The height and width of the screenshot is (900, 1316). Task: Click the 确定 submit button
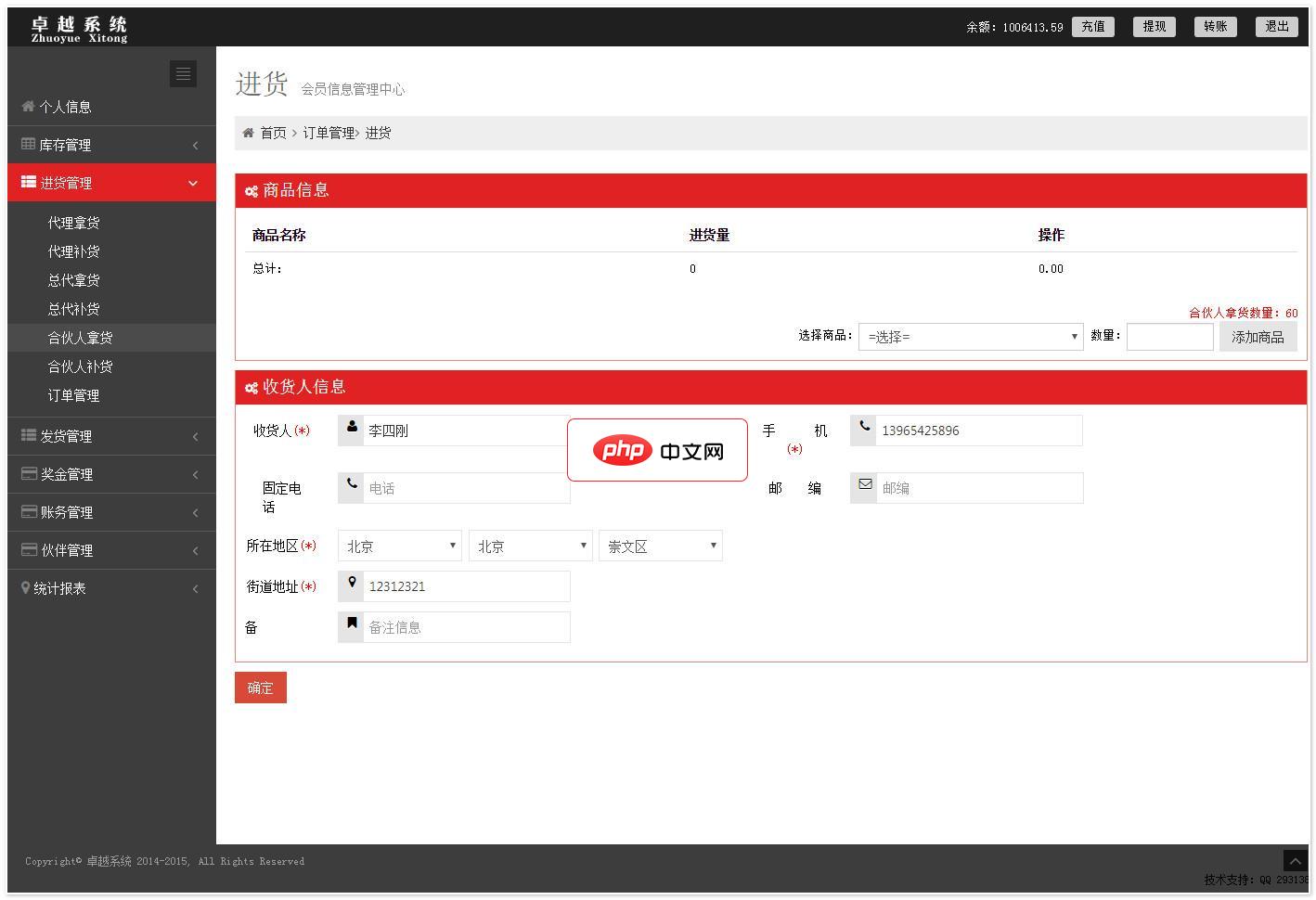click(260, 688)
